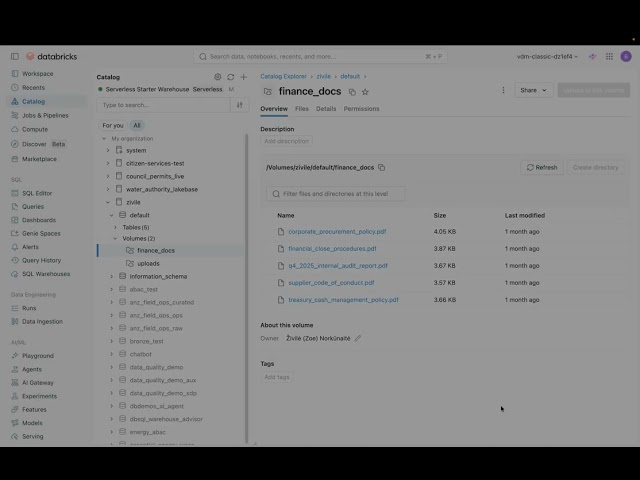The width and height of the screenshot is (640, 480).
Task: Go to Catalog Explorer breadcrumb
Action: 283,76
